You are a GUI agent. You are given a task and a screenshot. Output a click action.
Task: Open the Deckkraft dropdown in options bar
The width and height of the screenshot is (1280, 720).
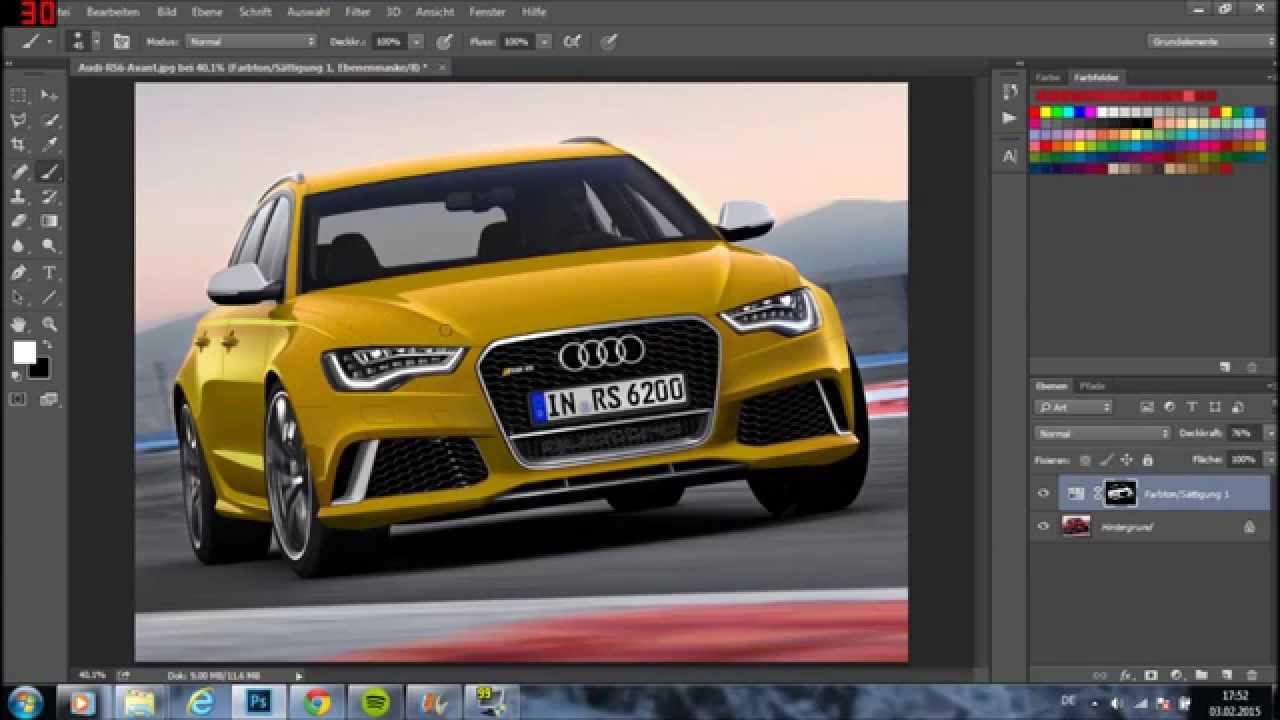(416, 42)
